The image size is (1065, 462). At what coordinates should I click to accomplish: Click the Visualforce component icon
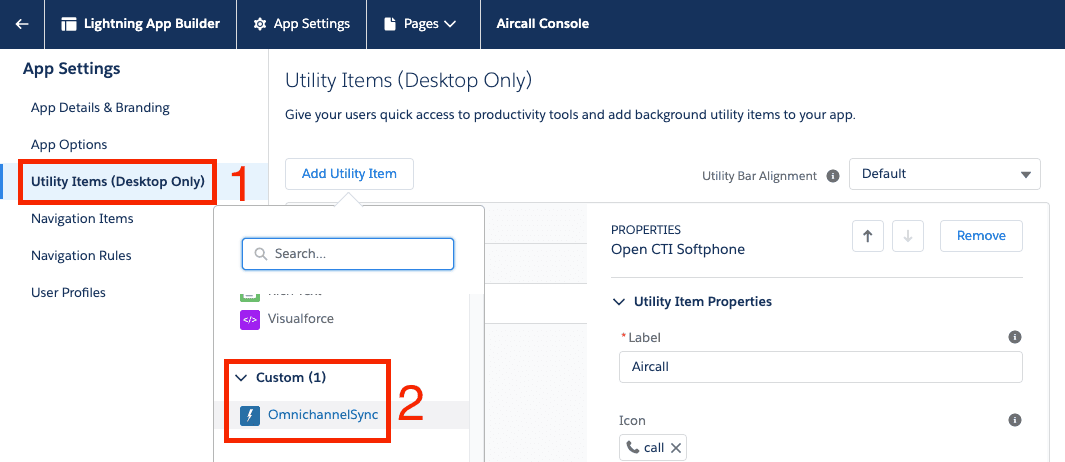click(250, 320)
